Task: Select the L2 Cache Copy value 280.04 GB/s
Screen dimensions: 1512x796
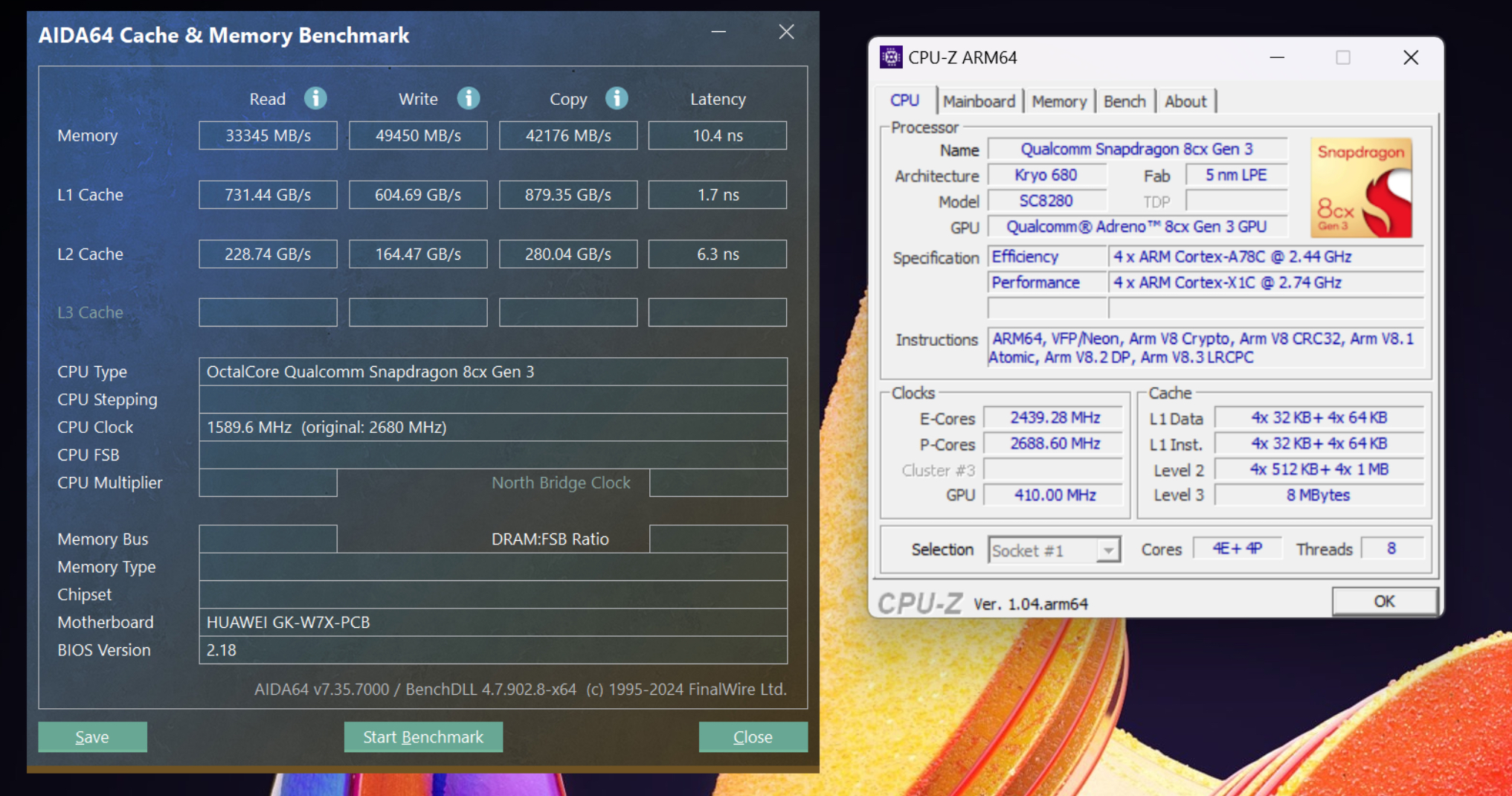Action: [x=568, y=254]
